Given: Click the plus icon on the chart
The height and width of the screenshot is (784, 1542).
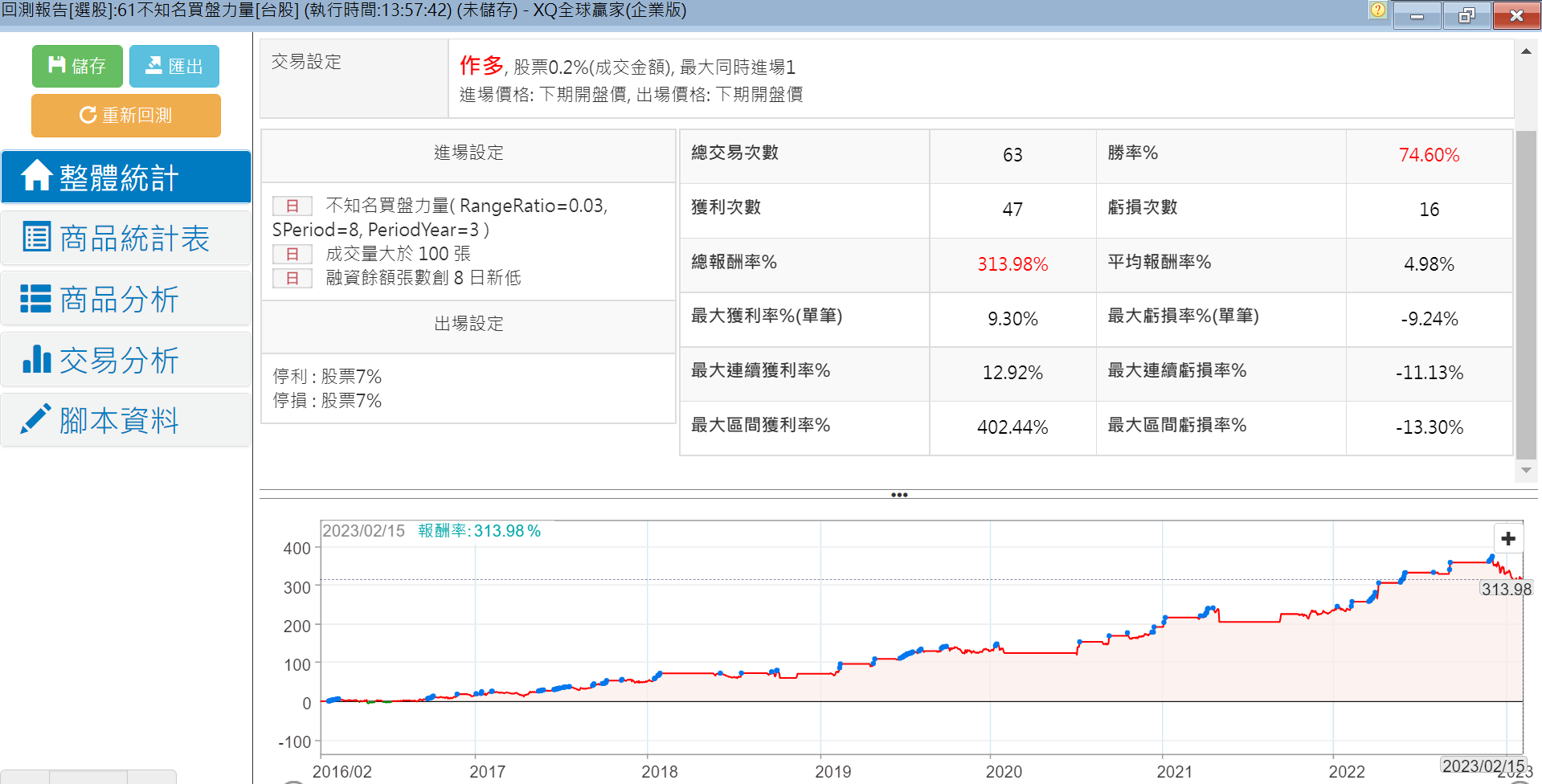Looking at the screenshot, I should click(1507, 538).
